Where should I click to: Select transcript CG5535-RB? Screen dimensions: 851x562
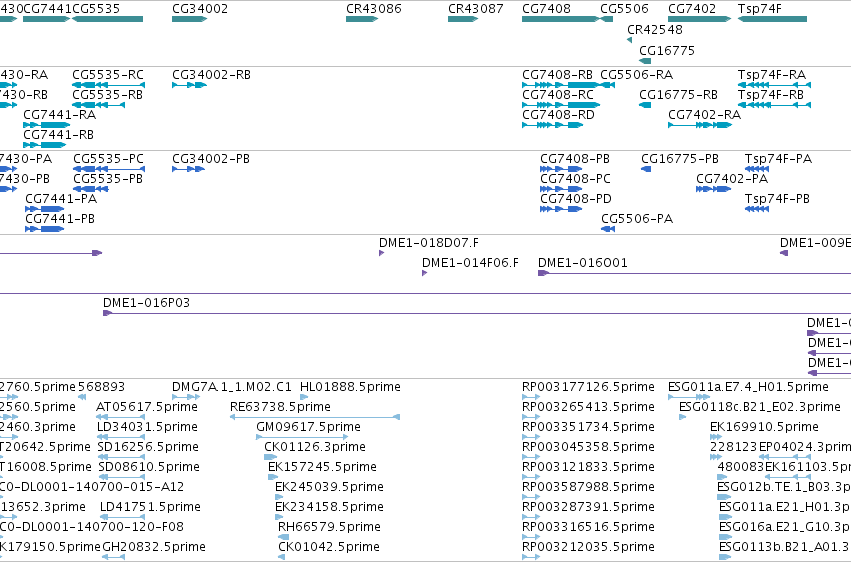point(99,105)
